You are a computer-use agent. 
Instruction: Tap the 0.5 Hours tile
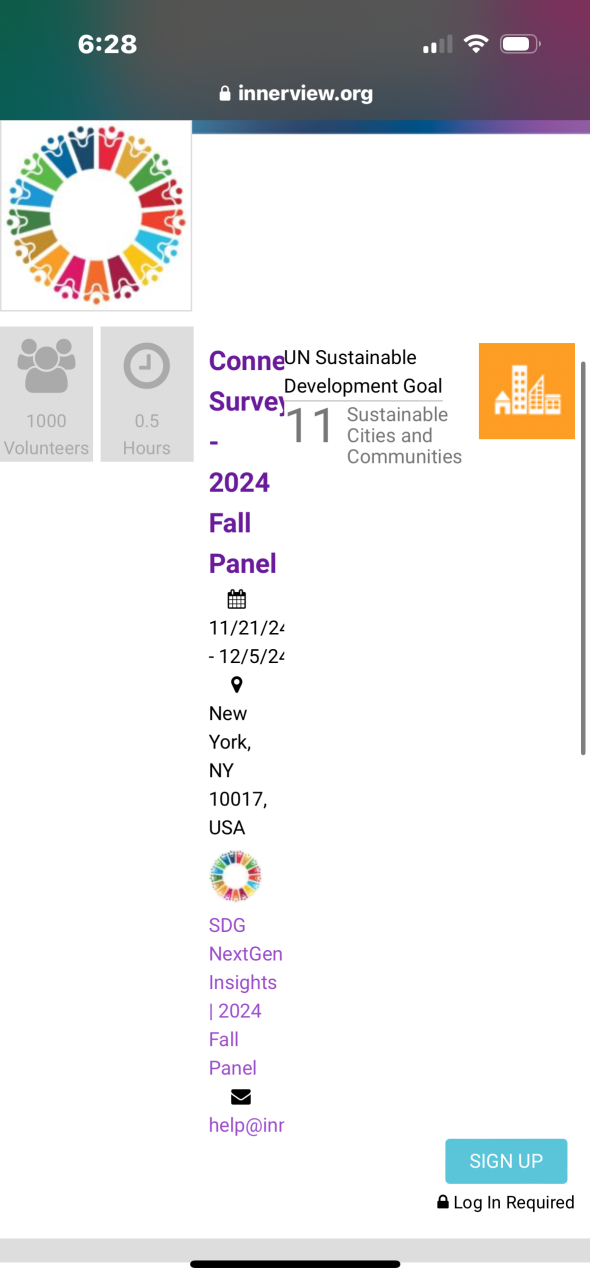coord(147,394)
